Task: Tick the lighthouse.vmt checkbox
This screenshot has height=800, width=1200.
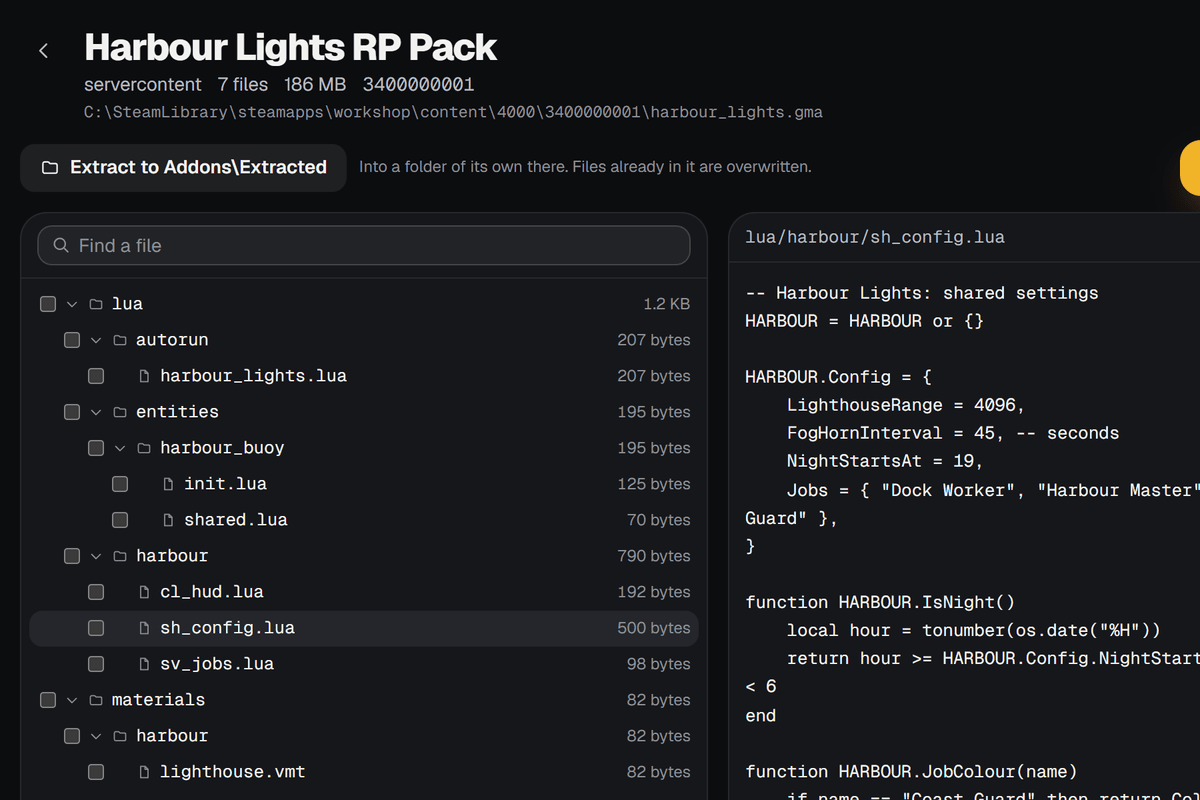Action: 96,772
